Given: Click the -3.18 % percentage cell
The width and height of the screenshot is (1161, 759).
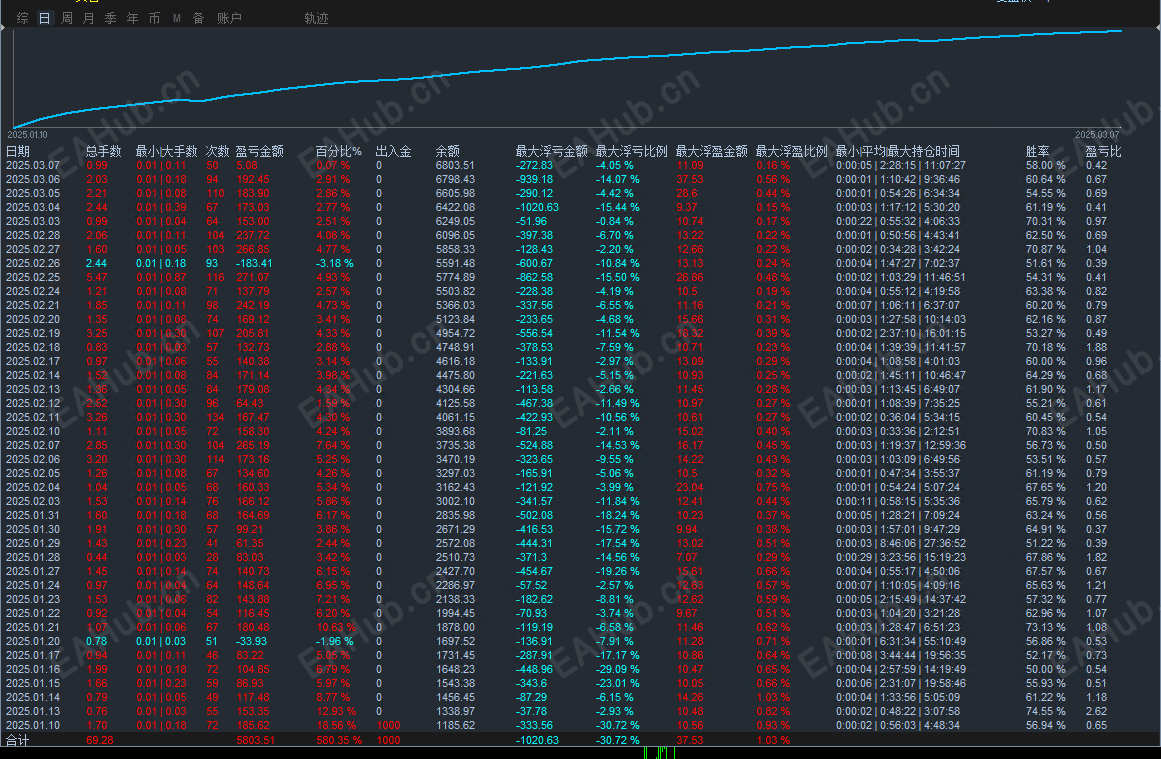Looking at the screenshot, I should 335,264.
